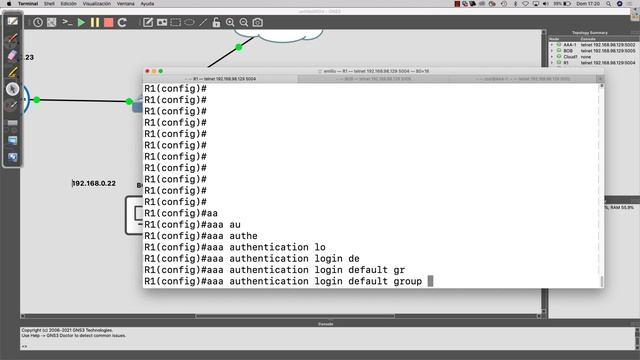
Task: Click the 192.168.0.22 label on canvas
Action: click(x=94, y=183)
